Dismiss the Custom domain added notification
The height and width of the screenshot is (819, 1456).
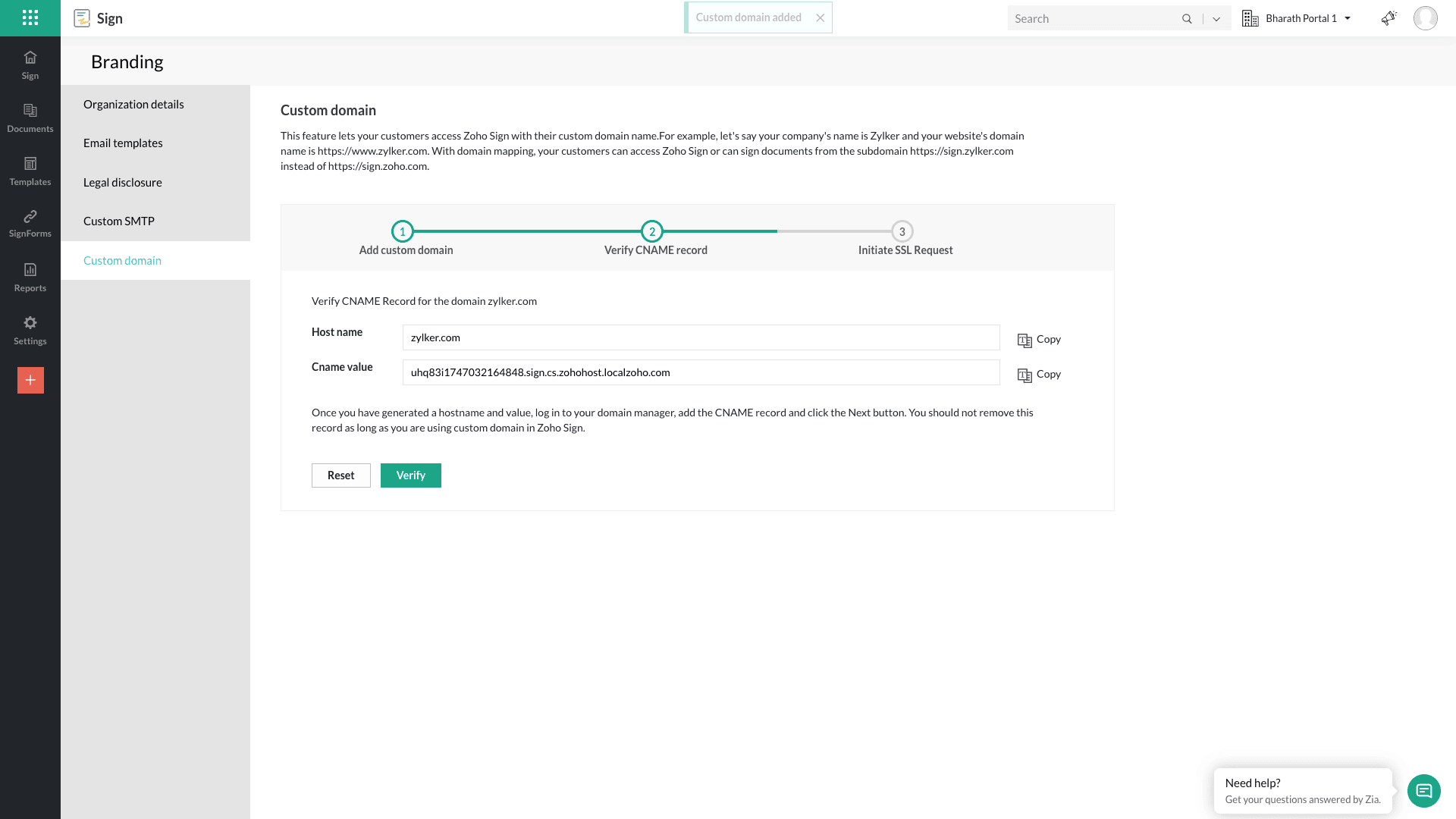[x=820, y=18]
